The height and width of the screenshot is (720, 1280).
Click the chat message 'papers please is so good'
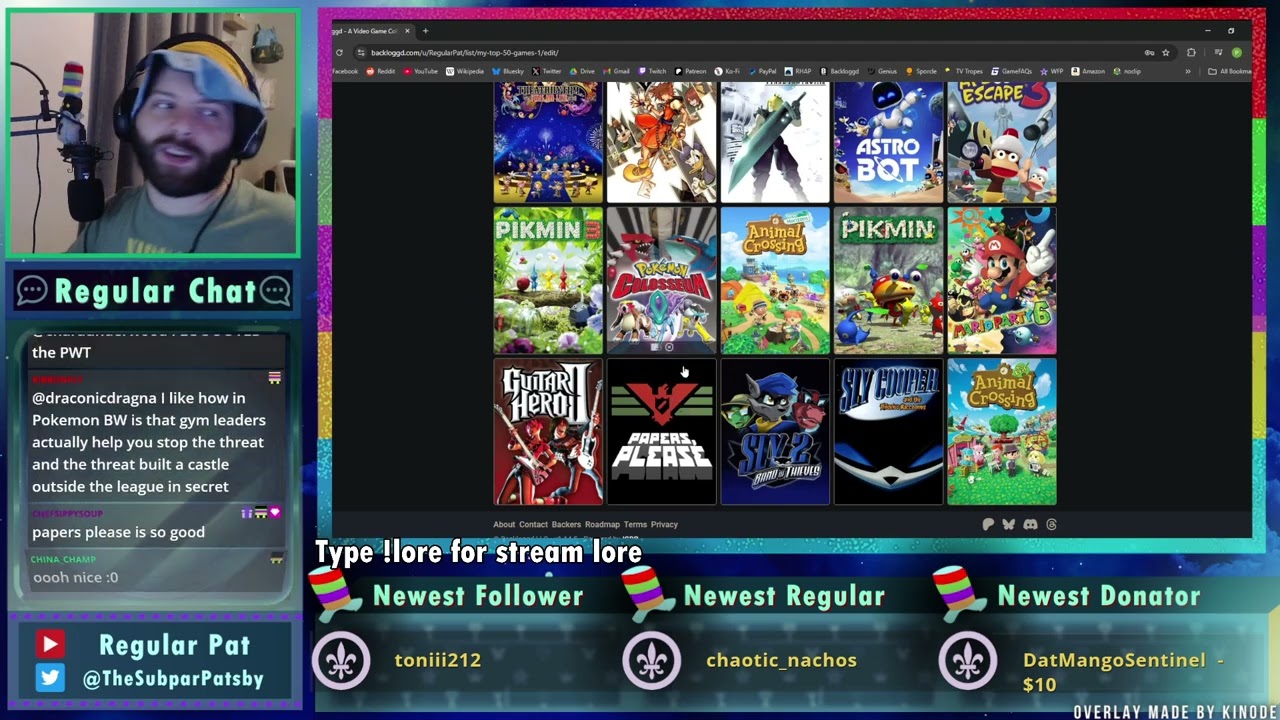(118, 532)
